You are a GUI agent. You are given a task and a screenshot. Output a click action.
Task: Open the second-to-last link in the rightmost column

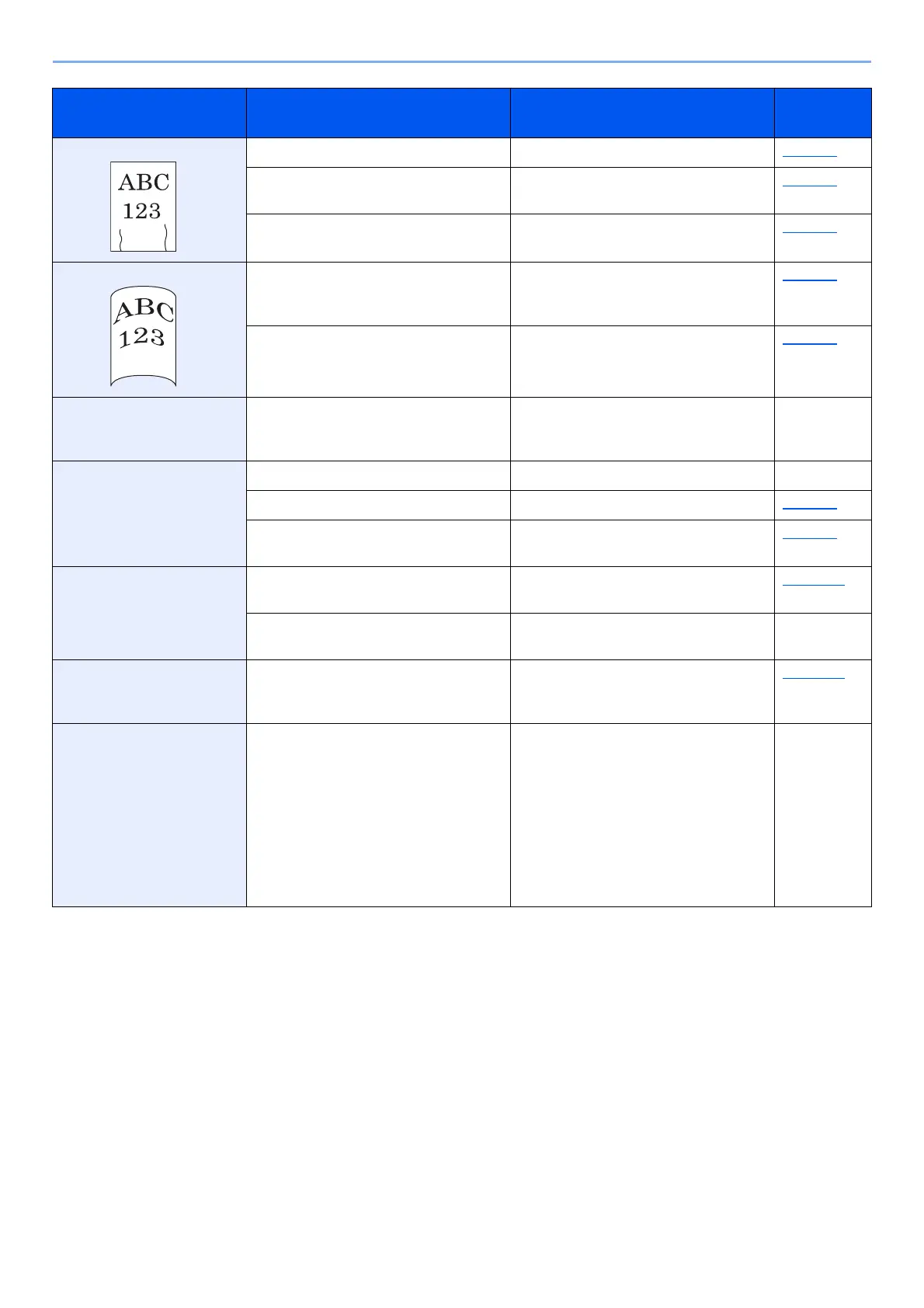tap(813, 583)
